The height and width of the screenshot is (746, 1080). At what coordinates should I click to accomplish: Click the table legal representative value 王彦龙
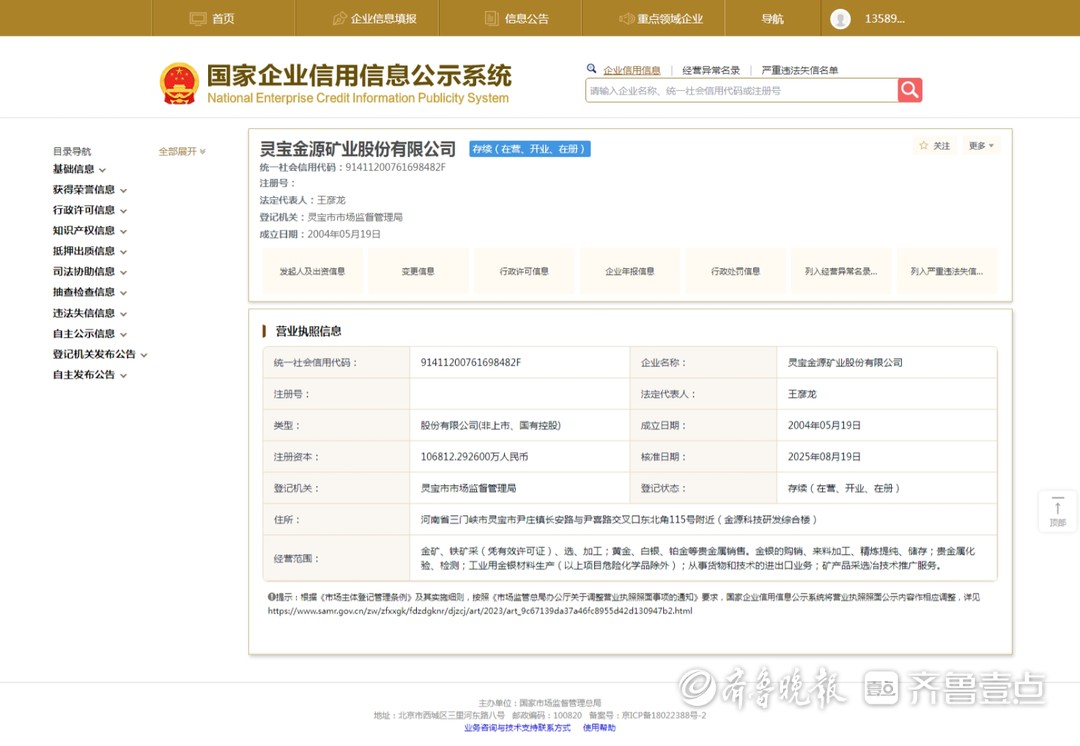(x=802, y=394)
